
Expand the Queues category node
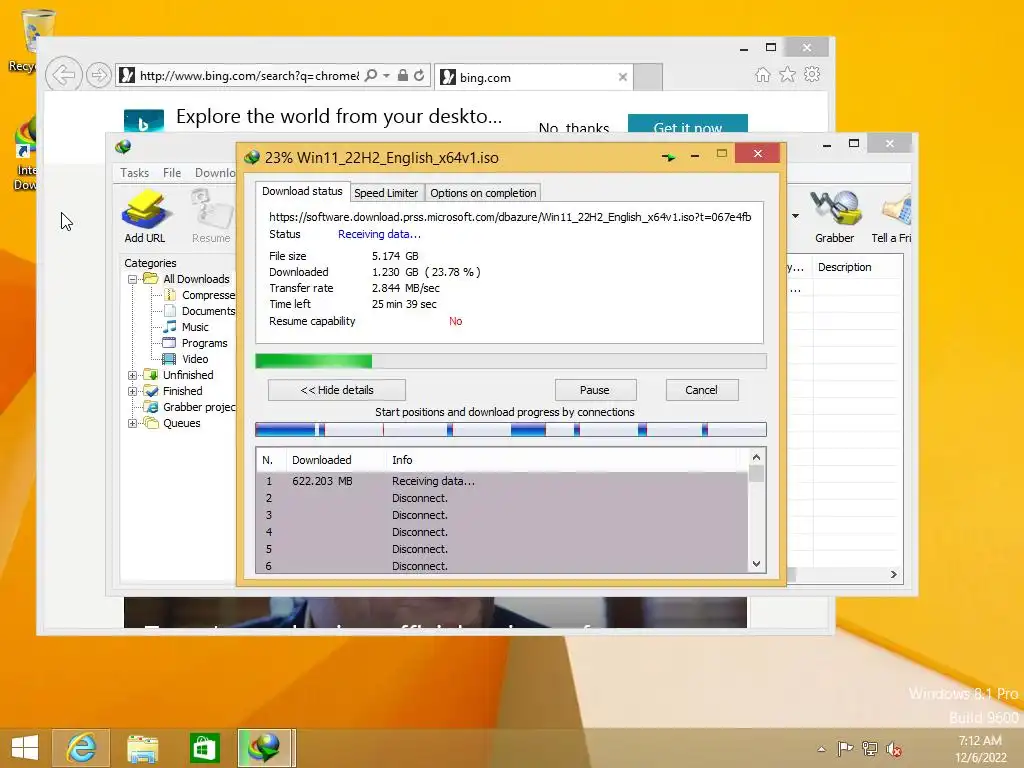pyautogui.click(x=132, y=423)
